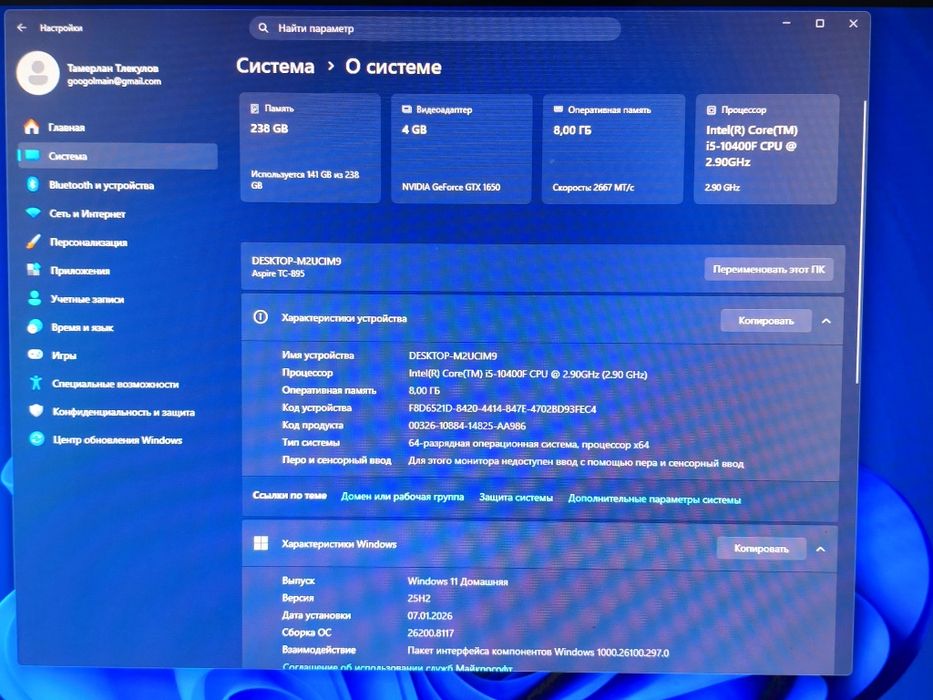This screenshot has width=933, height=700.
Task: Copy Характеристики Windows with Копировать
Action: 761,548
